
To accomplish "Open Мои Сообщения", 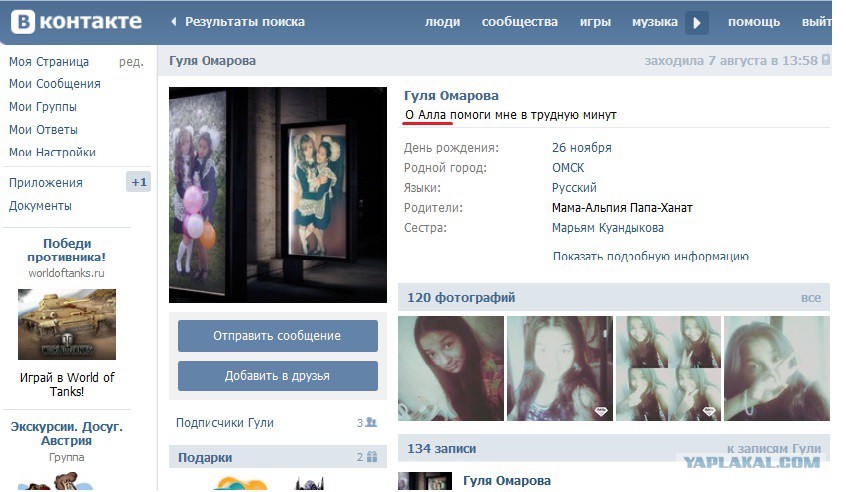I will pyautogui.click(x=54, y=84).
